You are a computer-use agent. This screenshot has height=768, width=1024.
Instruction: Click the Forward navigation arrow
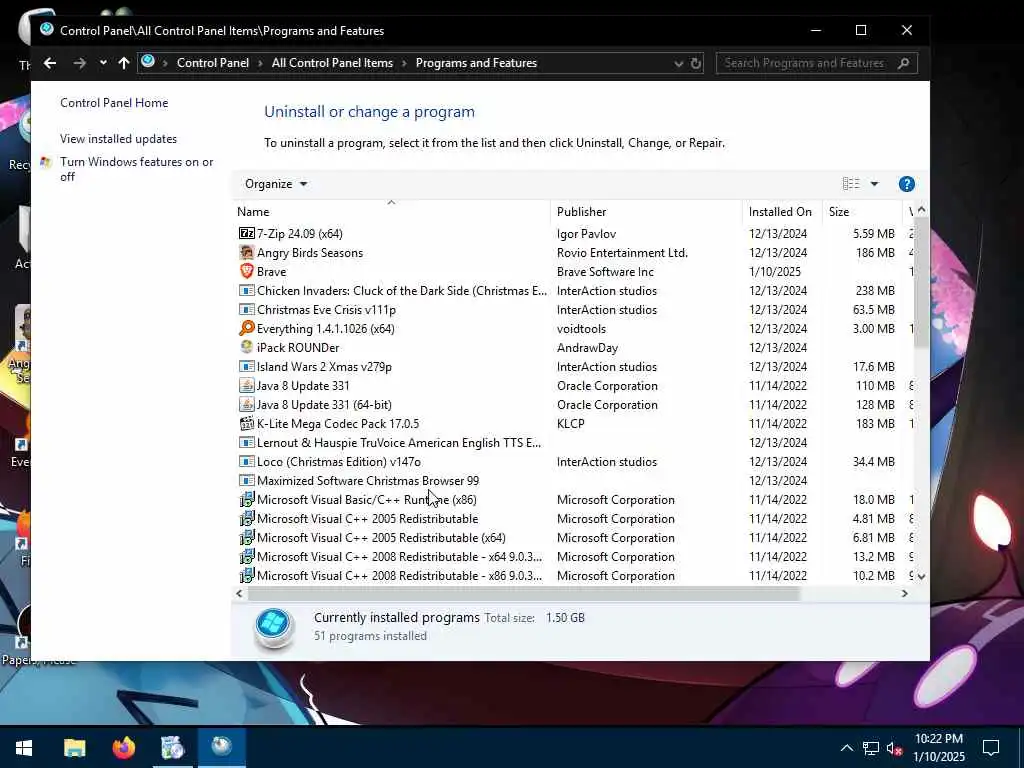point(80,63)
